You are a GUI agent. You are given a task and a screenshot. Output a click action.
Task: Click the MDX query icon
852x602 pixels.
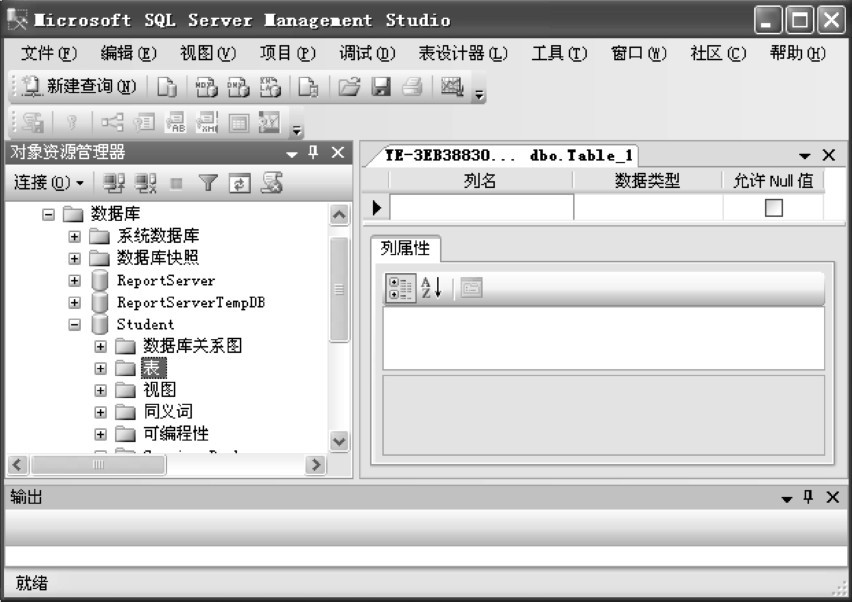pyautogui.click(x=206, y=86)
